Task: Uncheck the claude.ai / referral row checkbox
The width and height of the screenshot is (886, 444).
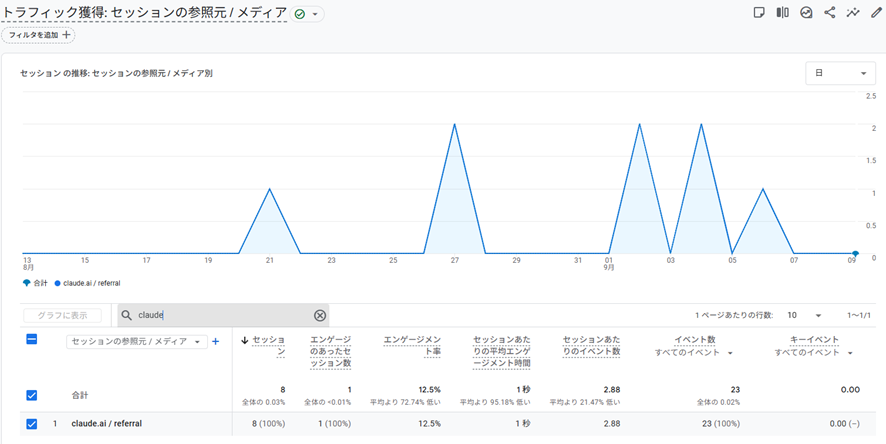Action: [x=32, y=424]
